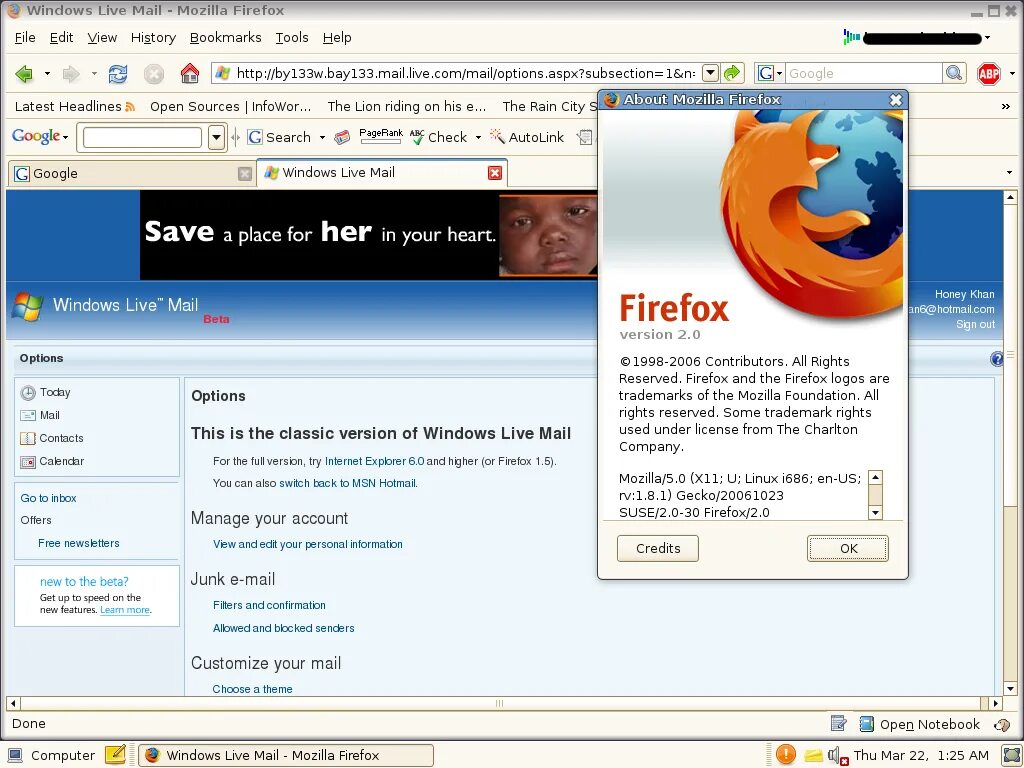Open View and edit your personal information
The width and height of the screenshot is (1024, 768).
click(308, 544)
